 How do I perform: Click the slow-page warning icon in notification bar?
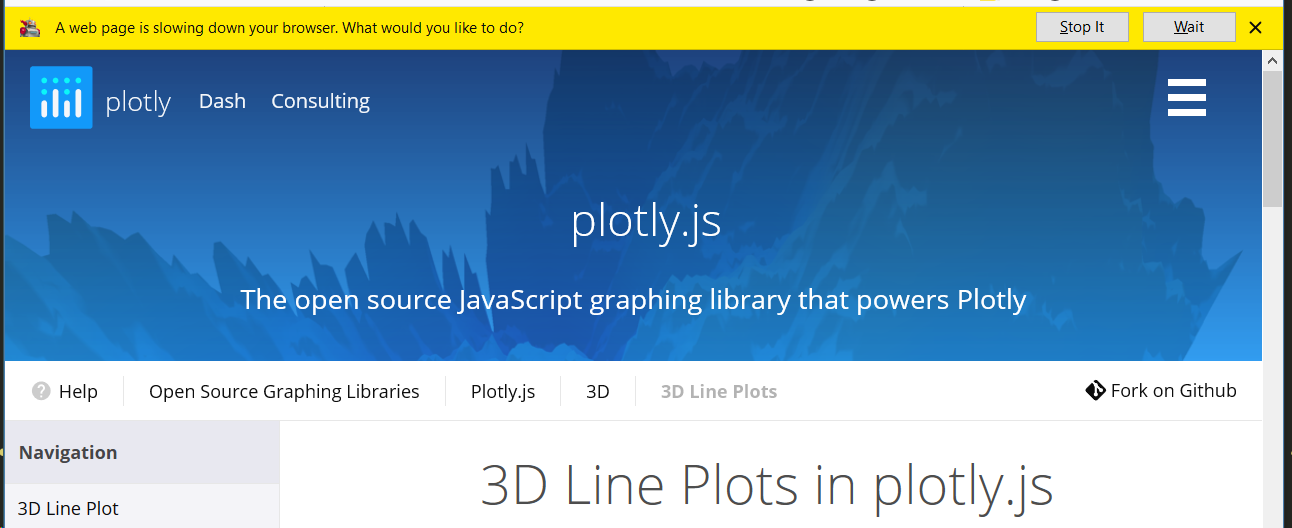point(30,28)
